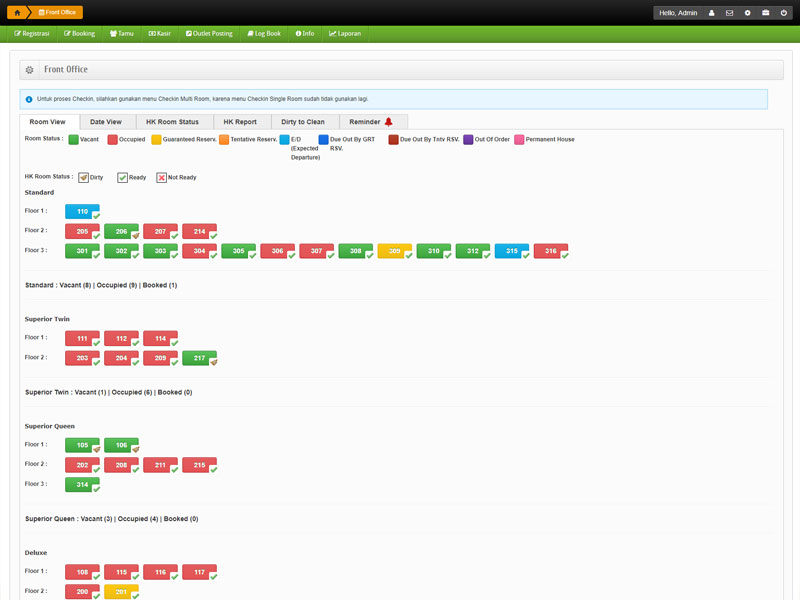The height and width of the screenshot is (600, 800).
Task: Open the envelope messages icon
Action: 729,13
